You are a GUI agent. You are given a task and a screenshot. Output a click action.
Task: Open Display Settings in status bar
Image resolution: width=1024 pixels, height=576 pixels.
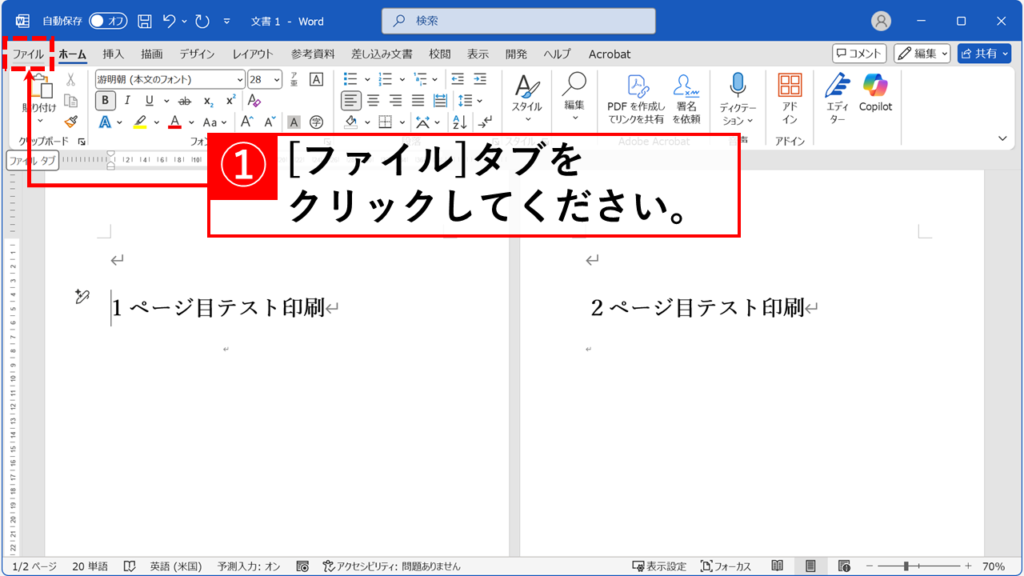659,566
